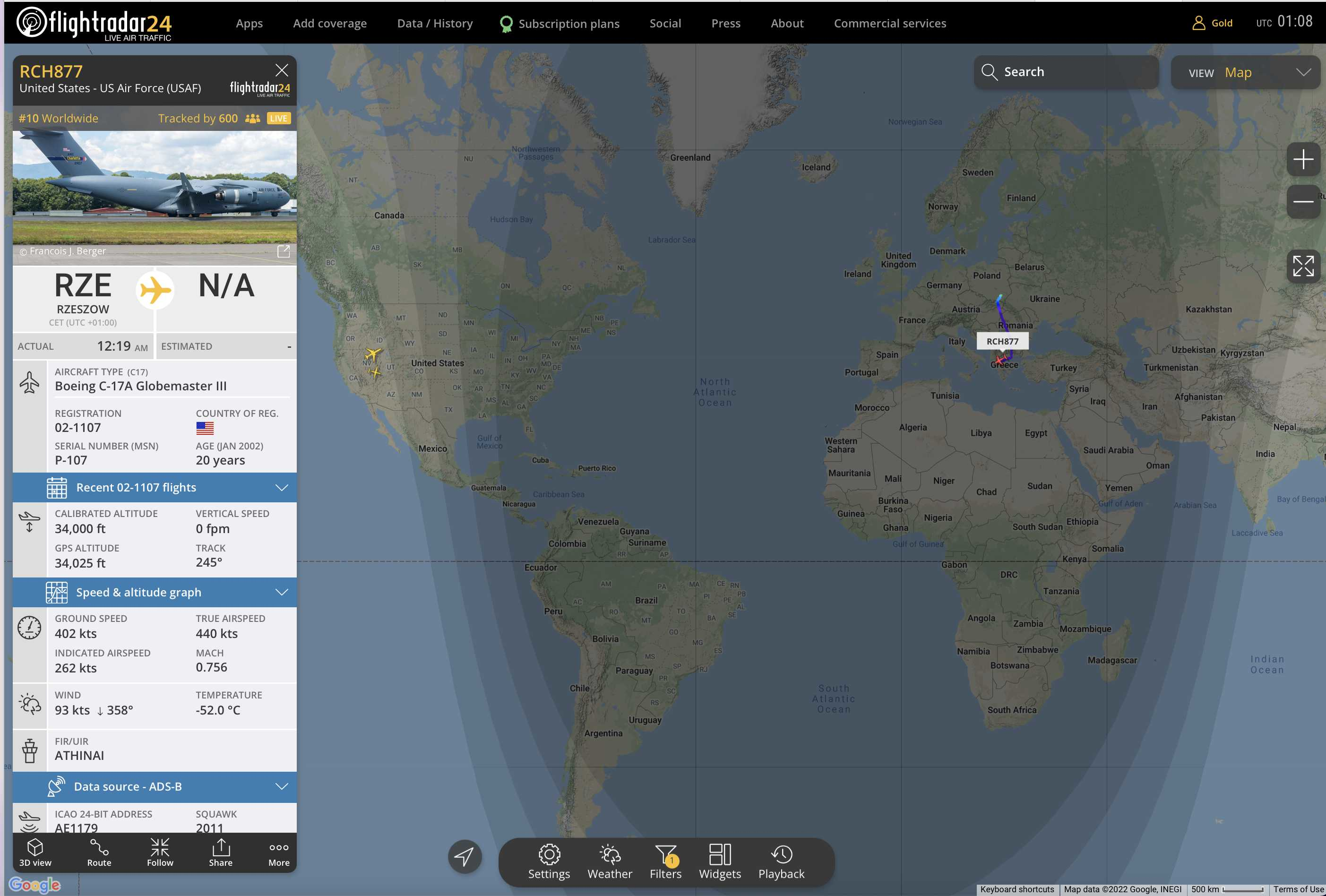Follow the selected aircraft

pos(160,852)
